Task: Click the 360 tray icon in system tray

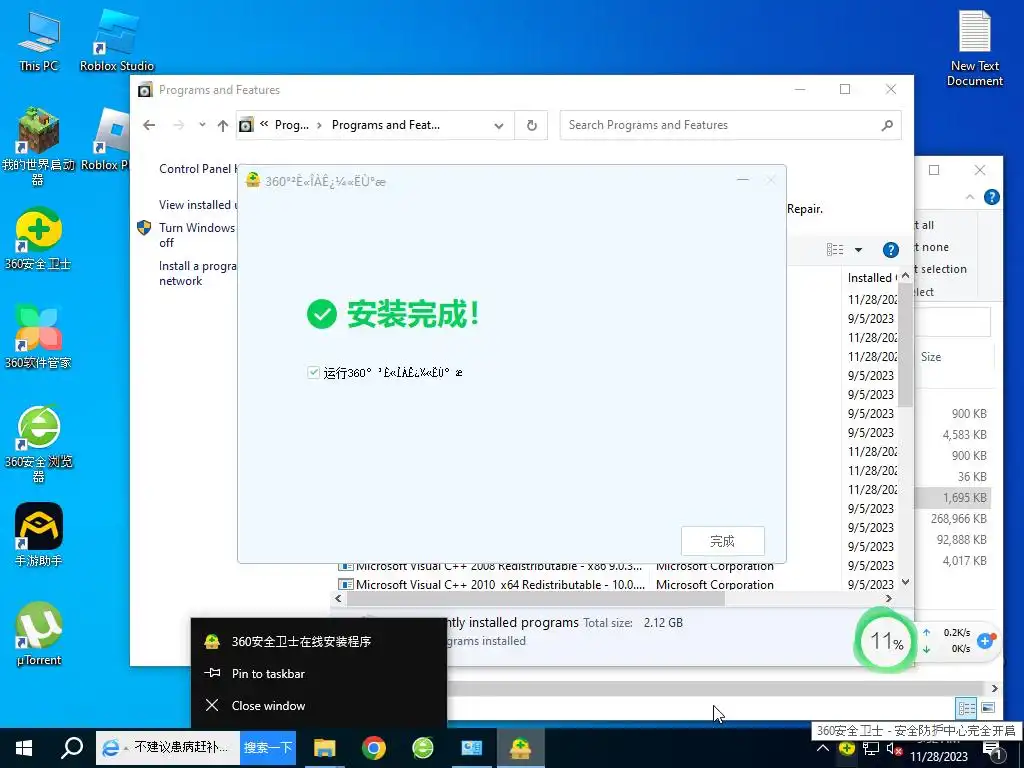Action: [847, 748]
